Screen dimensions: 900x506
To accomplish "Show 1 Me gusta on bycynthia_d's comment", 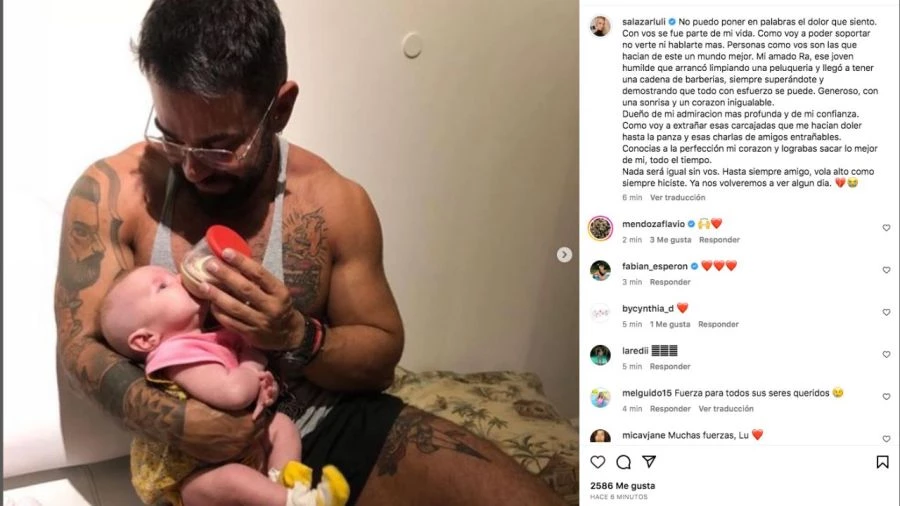I will coord(670,324).
